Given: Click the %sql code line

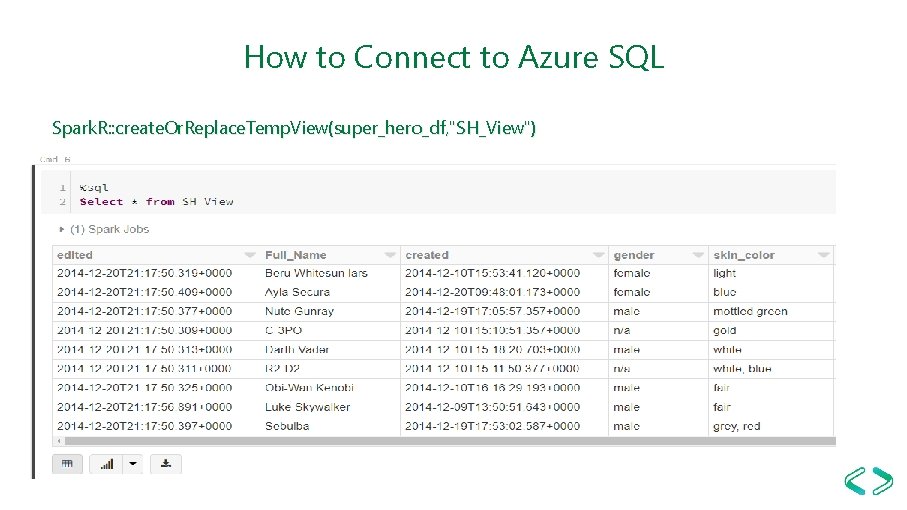Looking at the screenshot, I should (94, 187).
